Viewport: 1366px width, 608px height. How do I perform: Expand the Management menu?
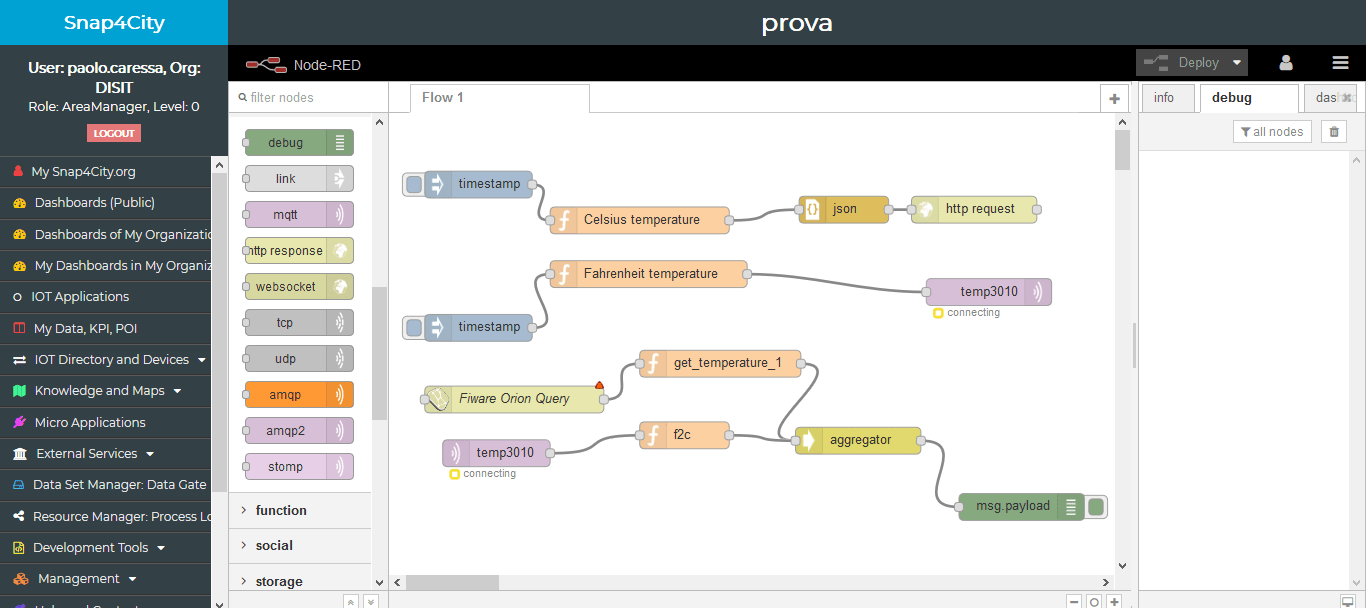[x=106, y=579]
